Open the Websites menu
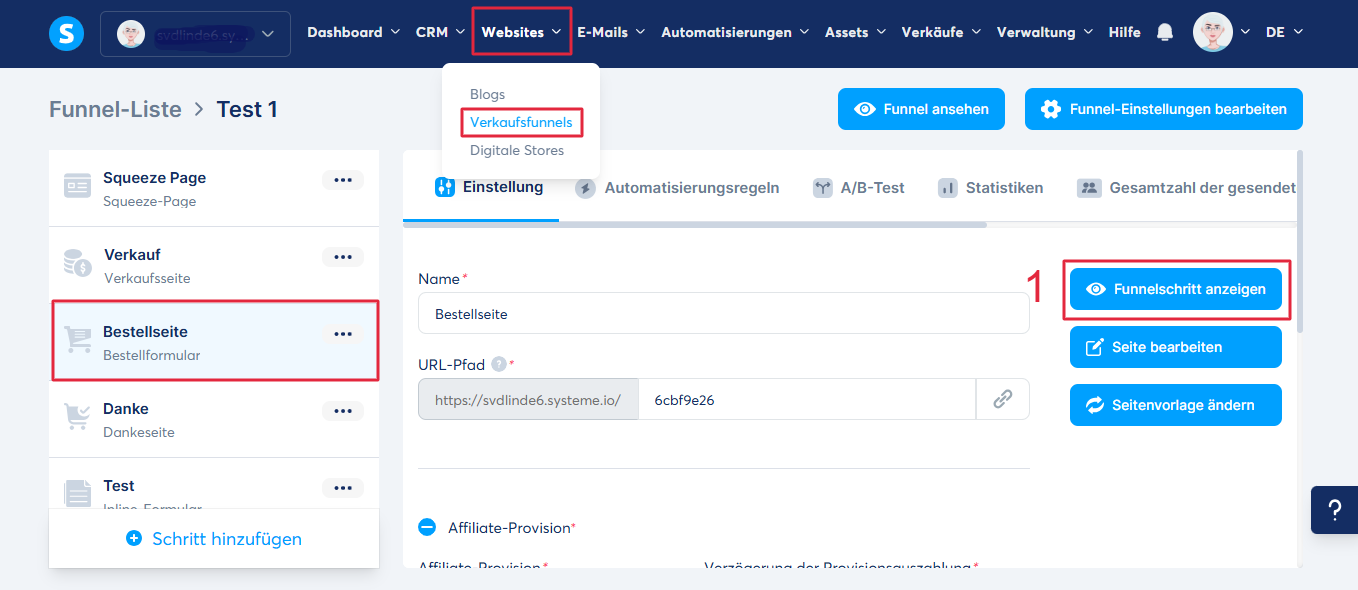 click(522, 32)
